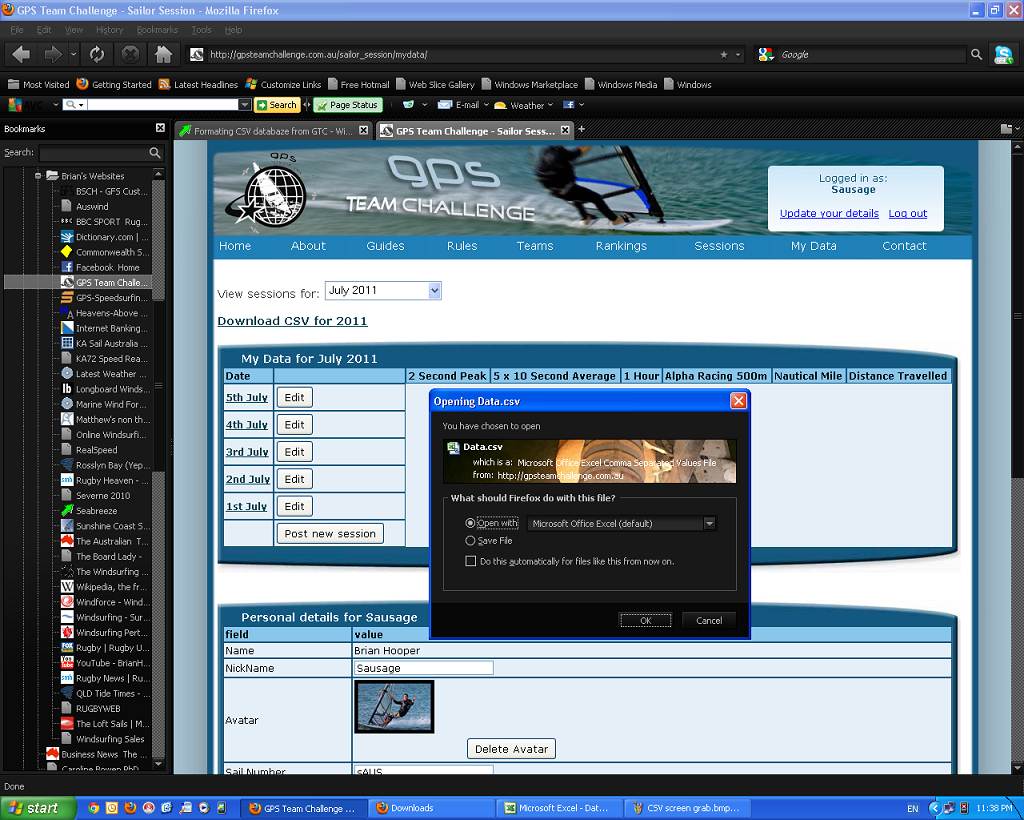
Task: Click the NickName input field
Action: 423,668
